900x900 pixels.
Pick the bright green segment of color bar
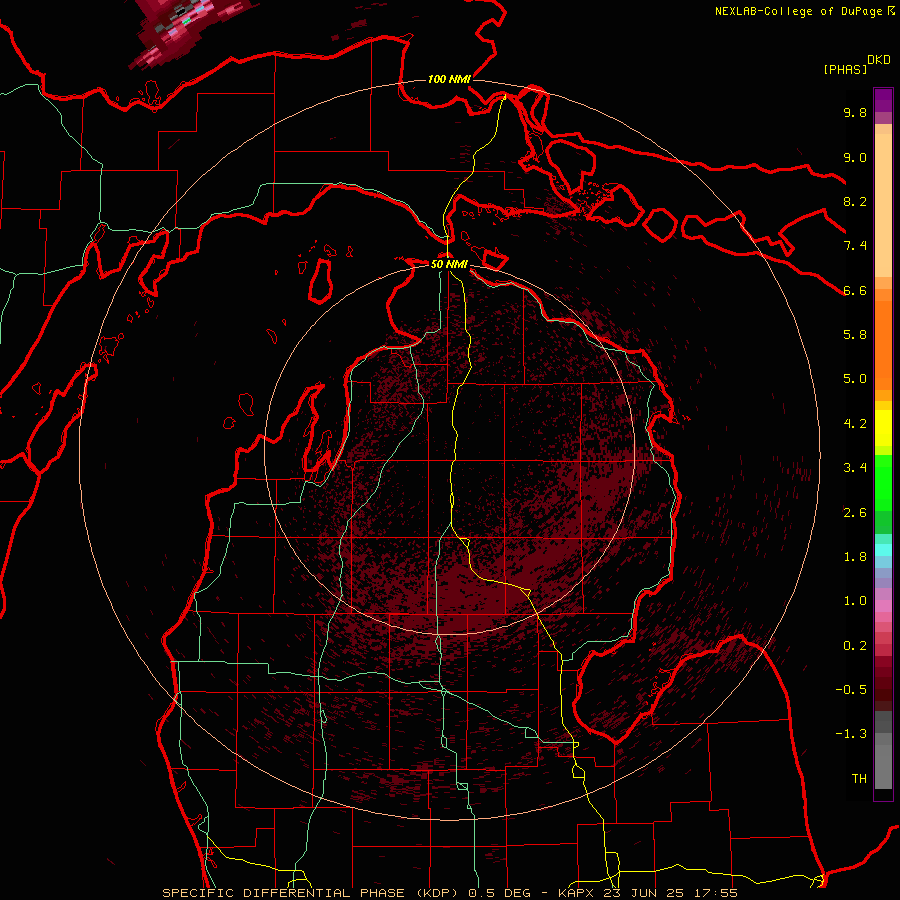(883, 482)
